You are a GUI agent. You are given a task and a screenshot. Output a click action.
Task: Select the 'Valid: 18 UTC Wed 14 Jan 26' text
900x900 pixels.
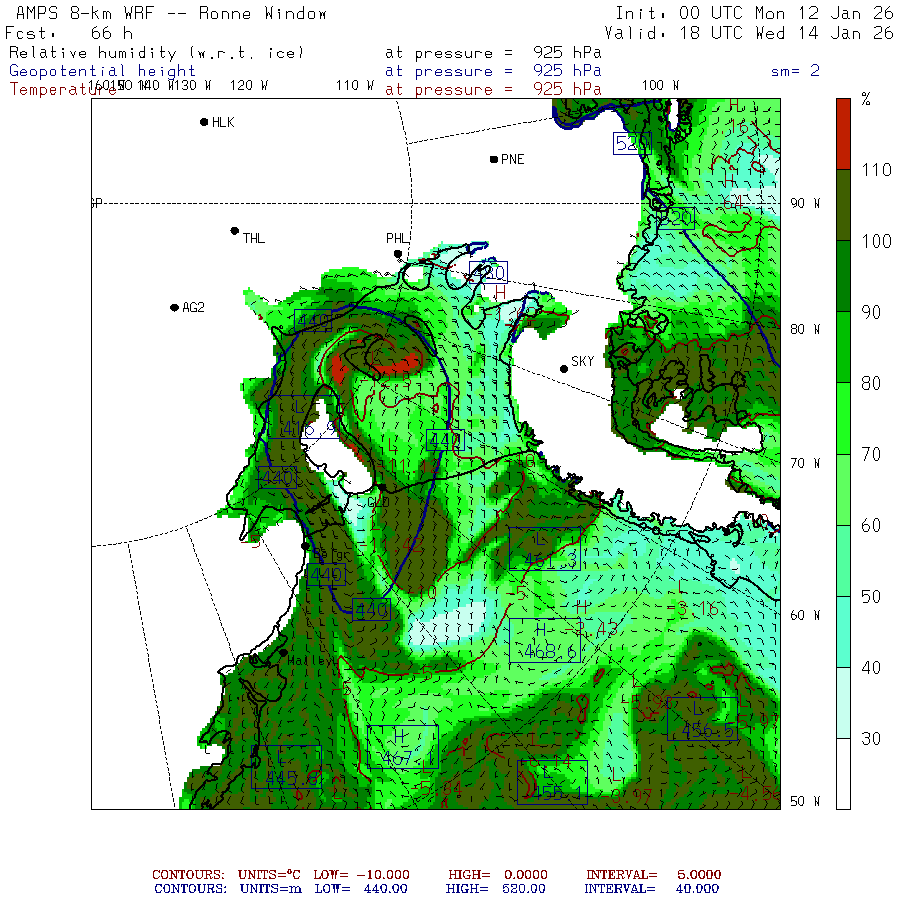[749, 33]
